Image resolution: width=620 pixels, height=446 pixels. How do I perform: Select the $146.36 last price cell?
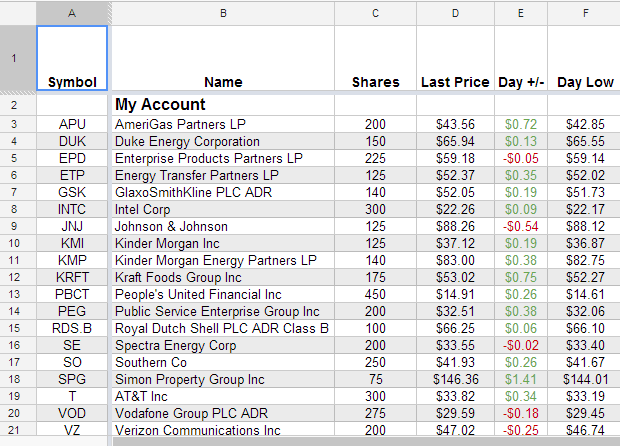click(x=455, y=379)
